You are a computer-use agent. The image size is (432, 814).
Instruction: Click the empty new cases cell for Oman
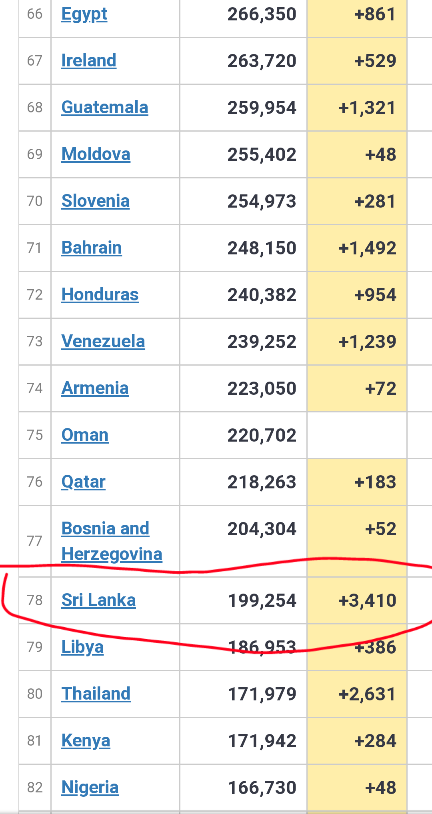(357, 435)
